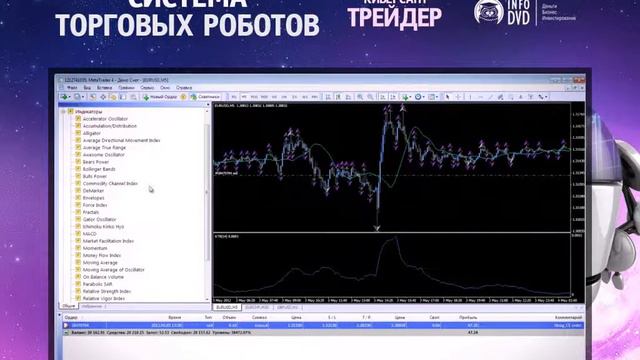Open the Templates dropdown arrow
Image resolution: width=640 pixels, height=360 pixels.
[437, 97]
